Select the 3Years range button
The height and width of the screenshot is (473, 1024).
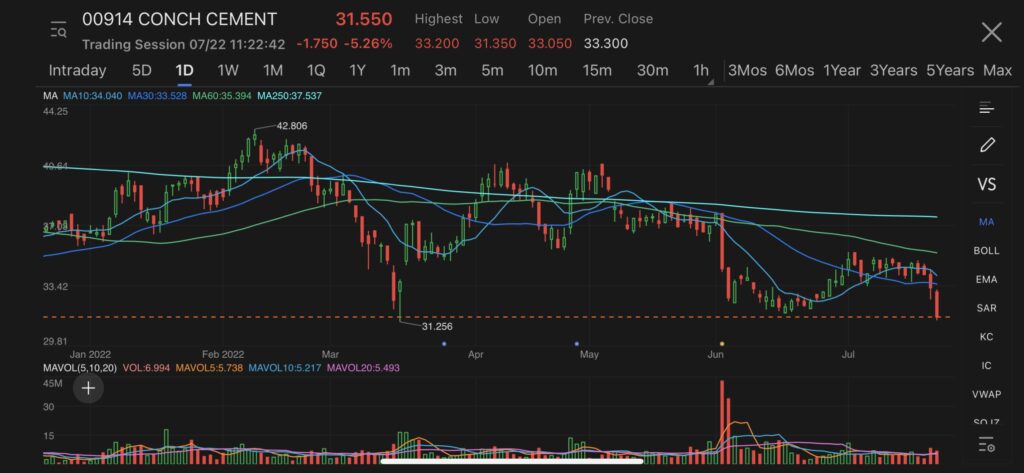coord(893,71)
